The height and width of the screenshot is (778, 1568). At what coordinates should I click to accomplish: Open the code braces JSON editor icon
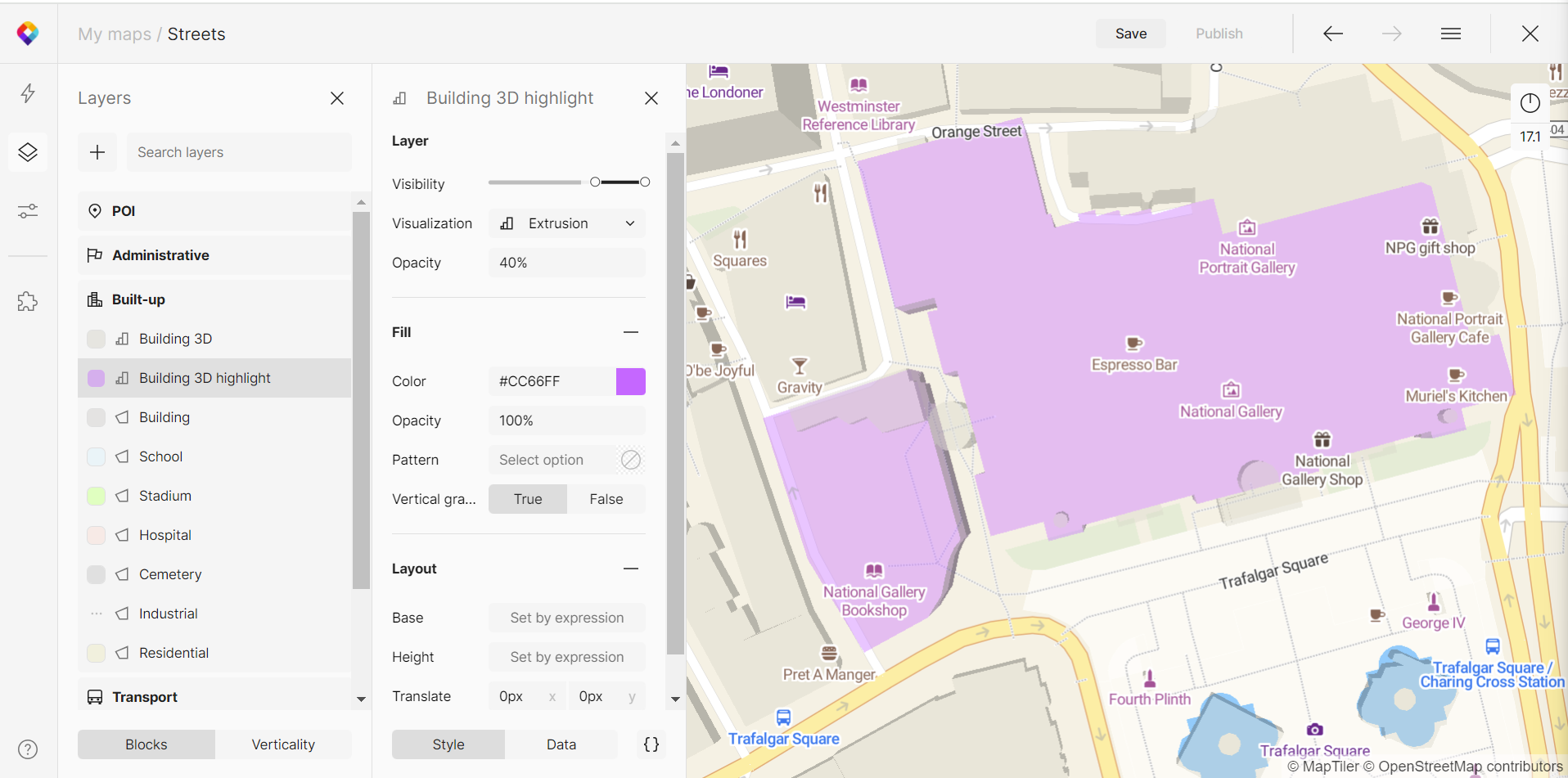(651, 744)
